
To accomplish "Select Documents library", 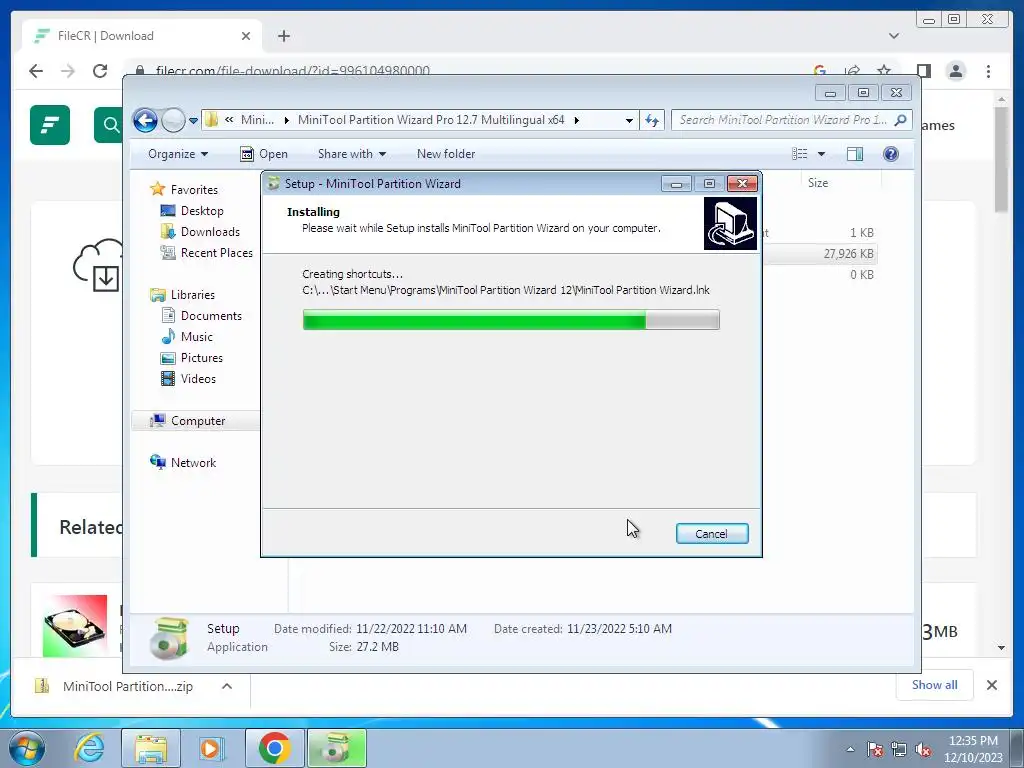I will [211, 315].
